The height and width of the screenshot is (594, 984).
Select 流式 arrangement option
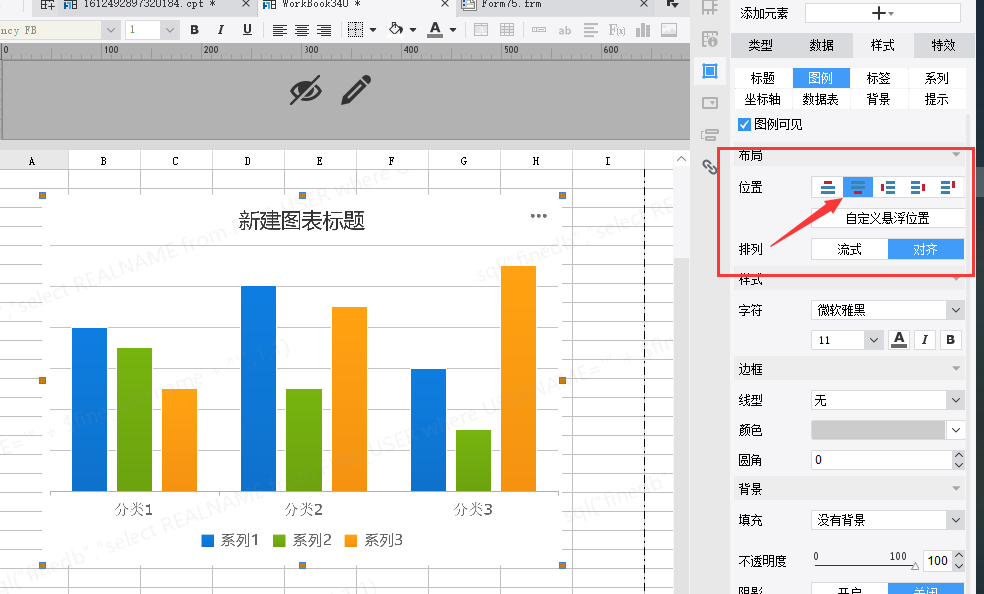(850, 249)
